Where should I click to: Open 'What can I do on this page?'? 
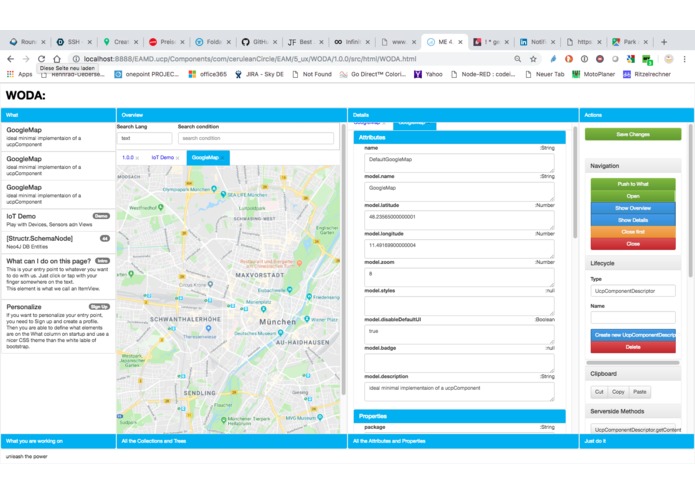(58, 275)
